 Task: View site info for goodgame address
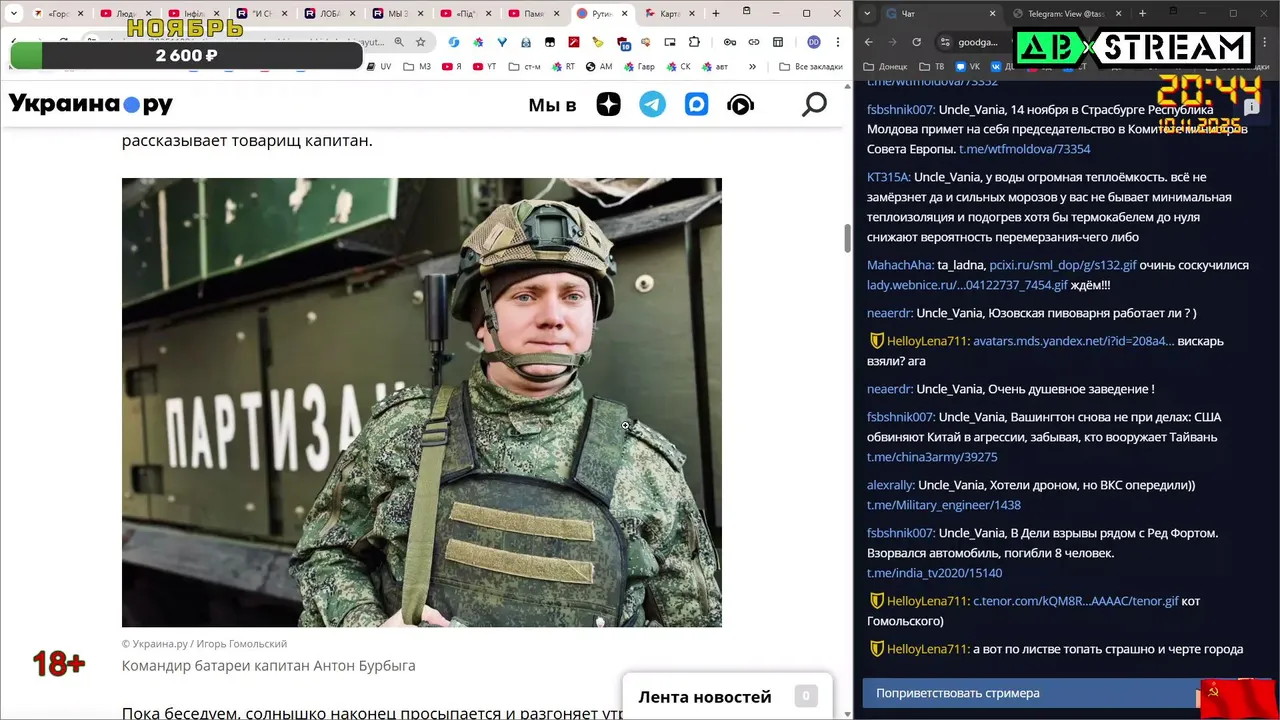click(944, 42)
